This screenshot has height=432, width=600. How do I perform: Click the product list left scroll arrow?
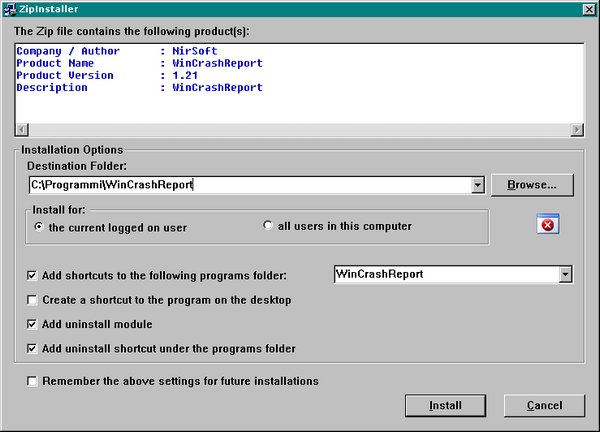coord(22,130)
